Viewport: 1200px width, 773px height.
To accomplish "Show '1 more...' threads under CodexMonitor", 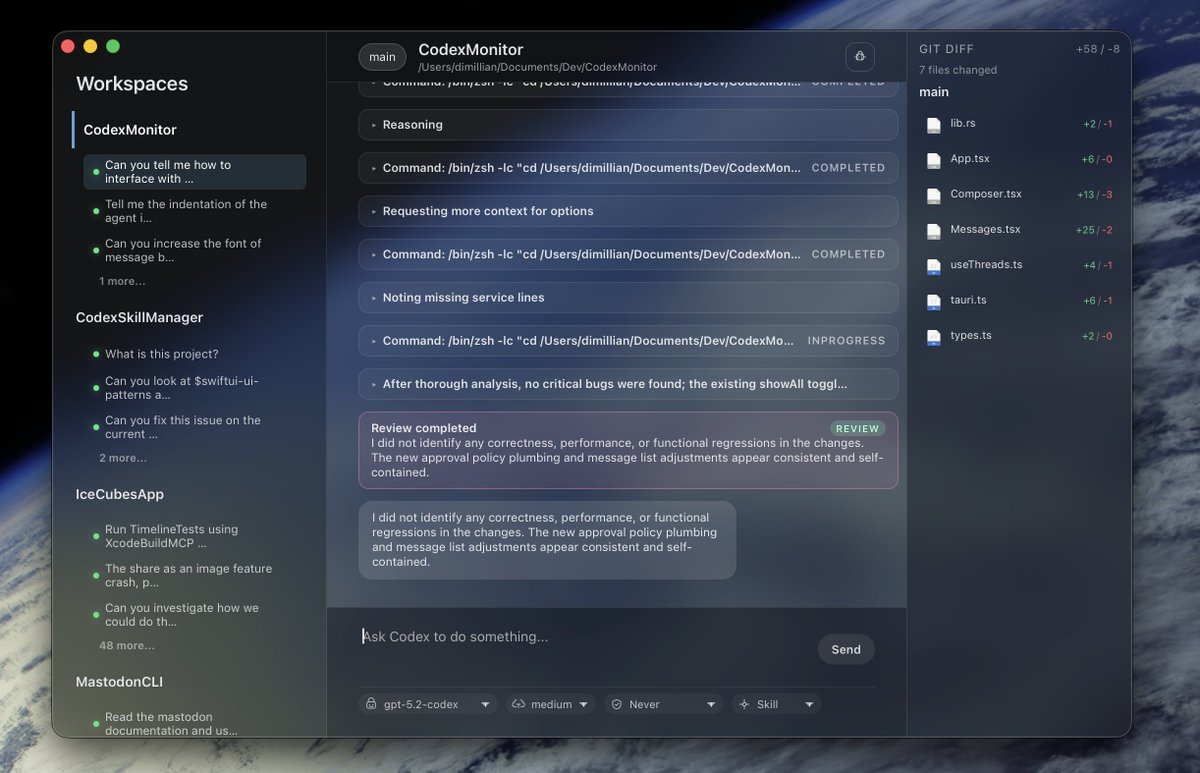I will click(122, 281).
